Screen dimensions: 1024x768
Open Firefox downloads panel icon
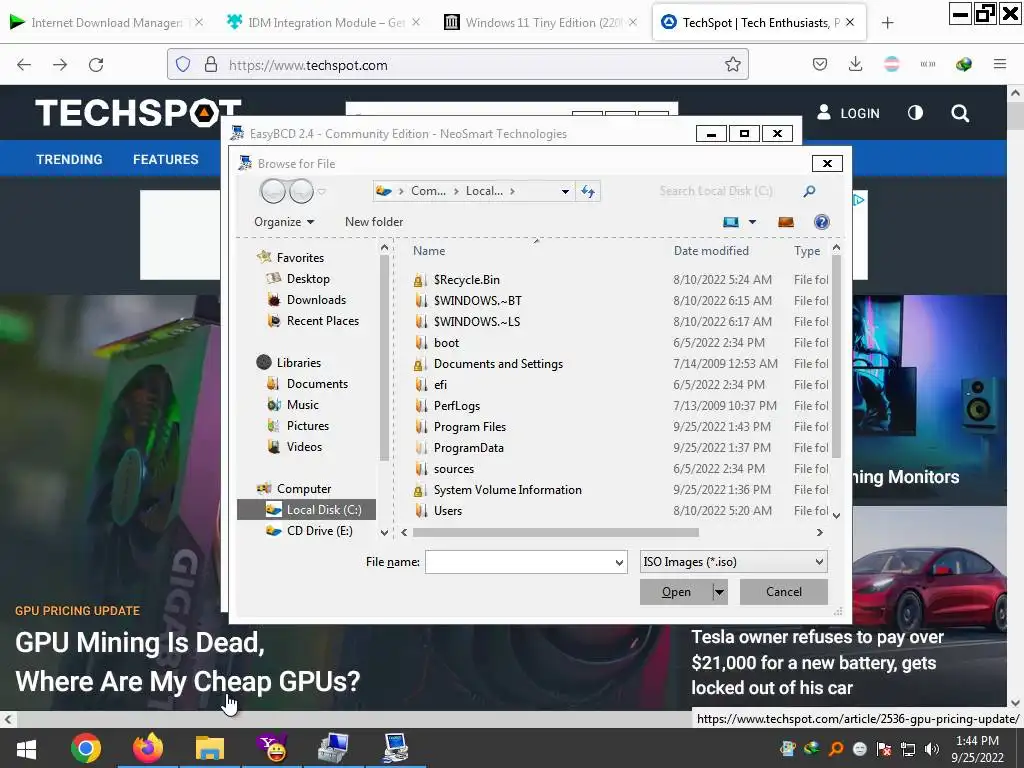[855, 64]
